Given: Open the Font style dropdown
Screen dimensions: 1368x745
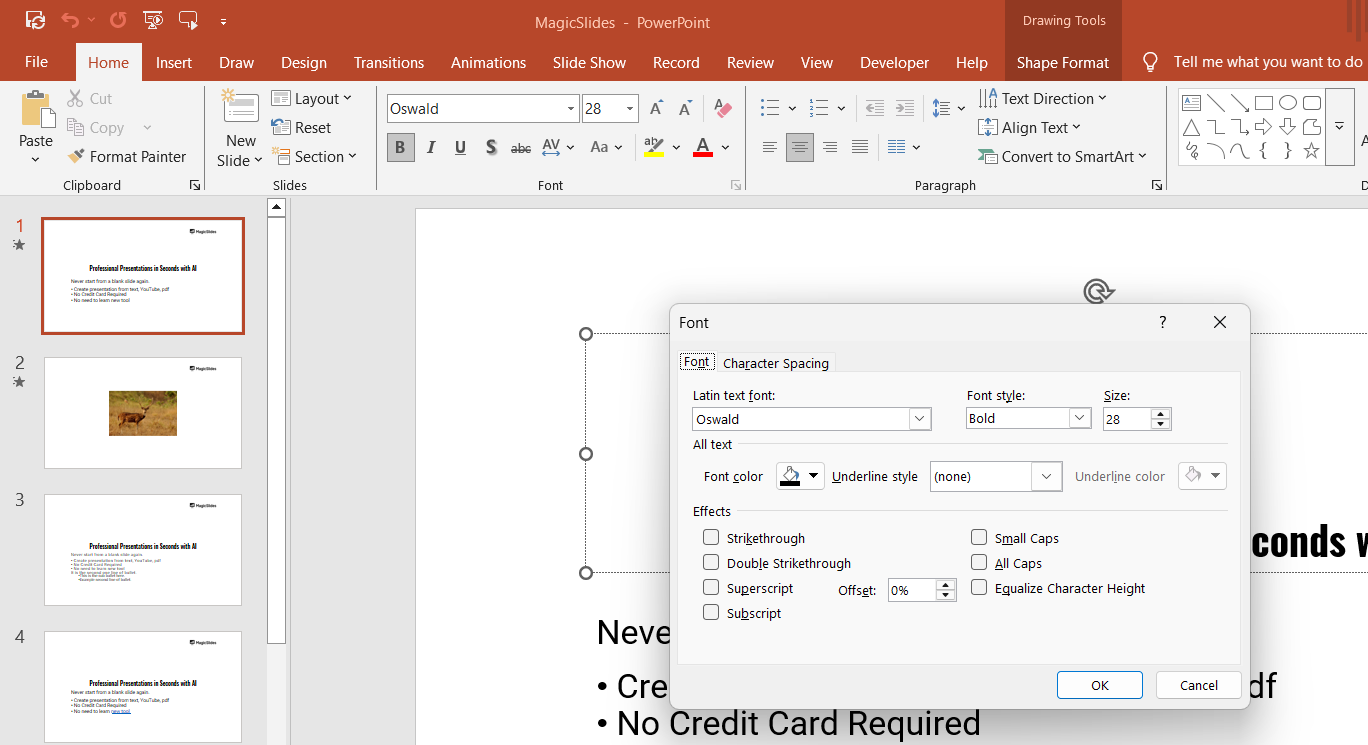Looking at the screenshot, I should [1079, 419].
